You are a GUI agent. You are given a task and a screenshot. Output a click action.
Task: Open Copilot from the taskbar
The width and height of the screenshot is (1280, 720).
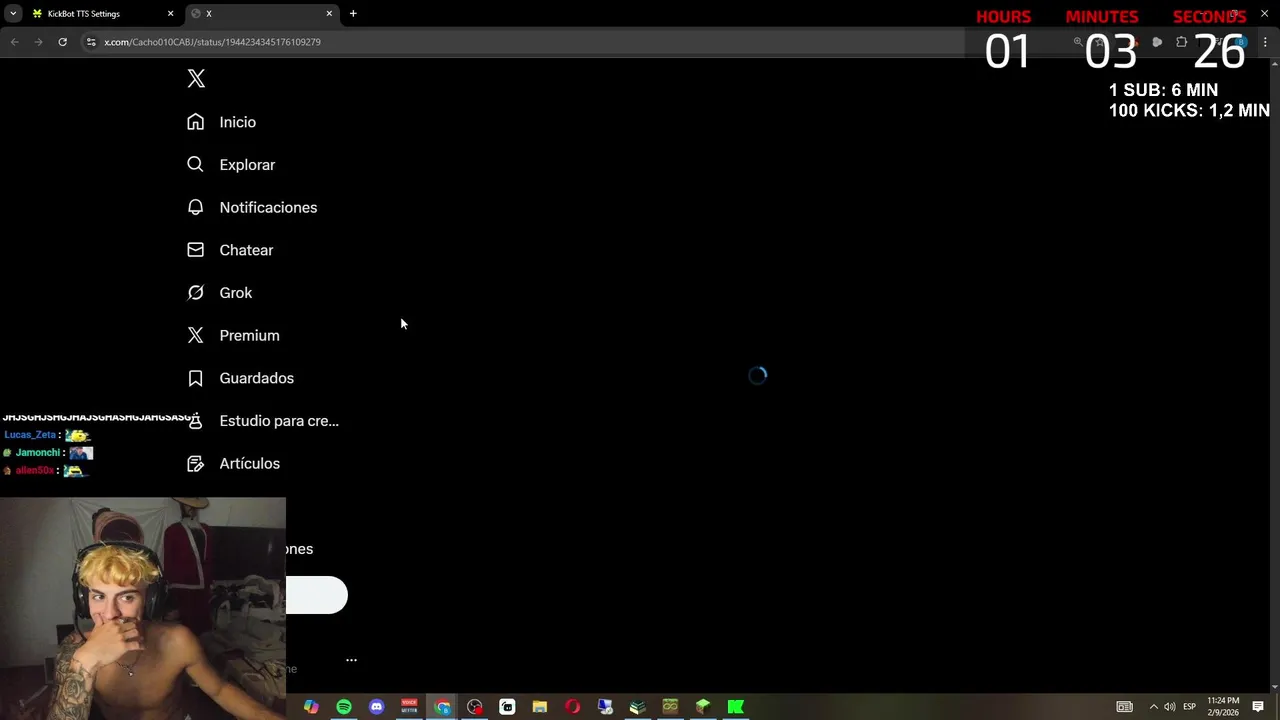[x=311, y=707]
